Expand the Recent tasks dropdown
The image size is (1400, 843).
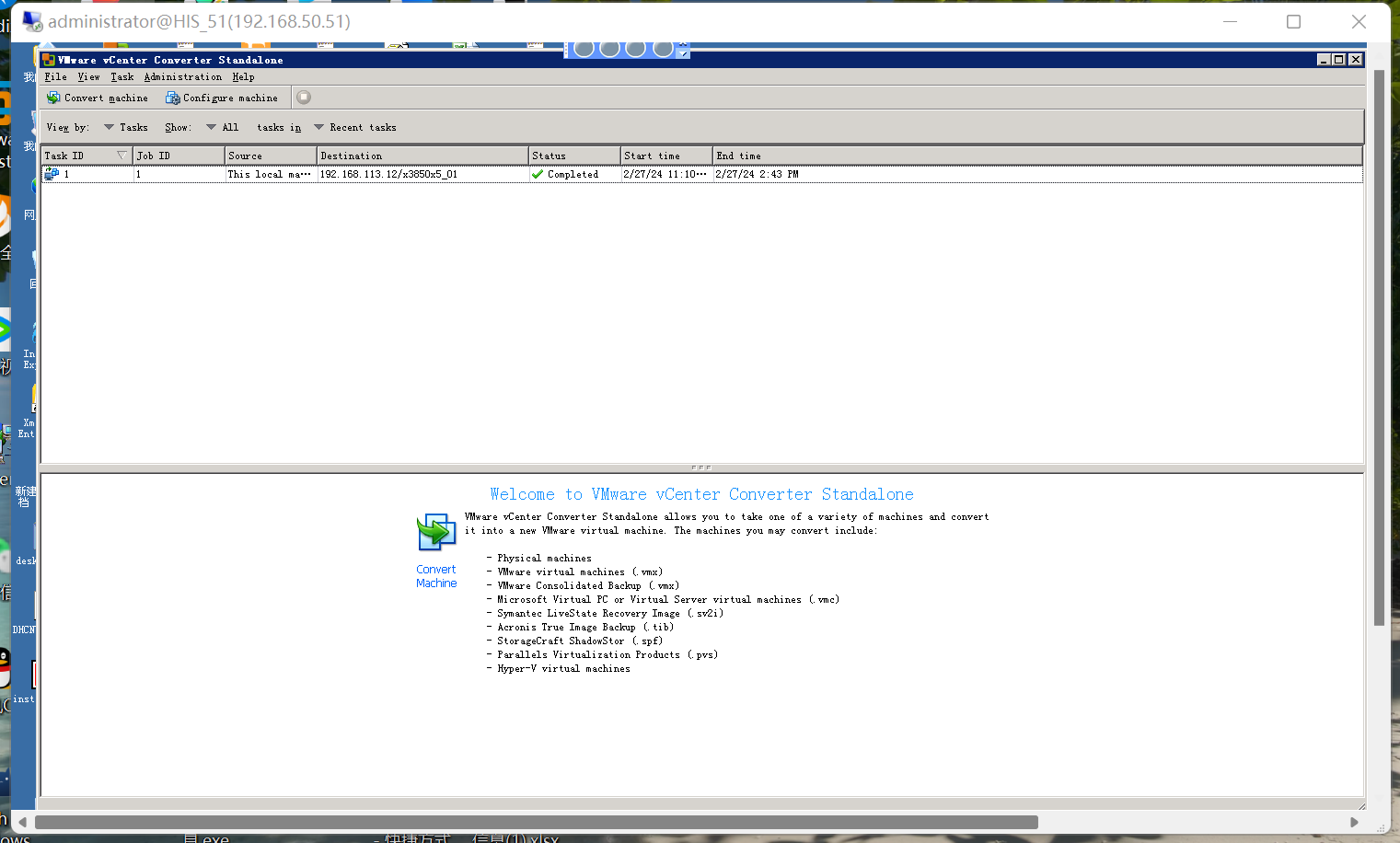355,128
